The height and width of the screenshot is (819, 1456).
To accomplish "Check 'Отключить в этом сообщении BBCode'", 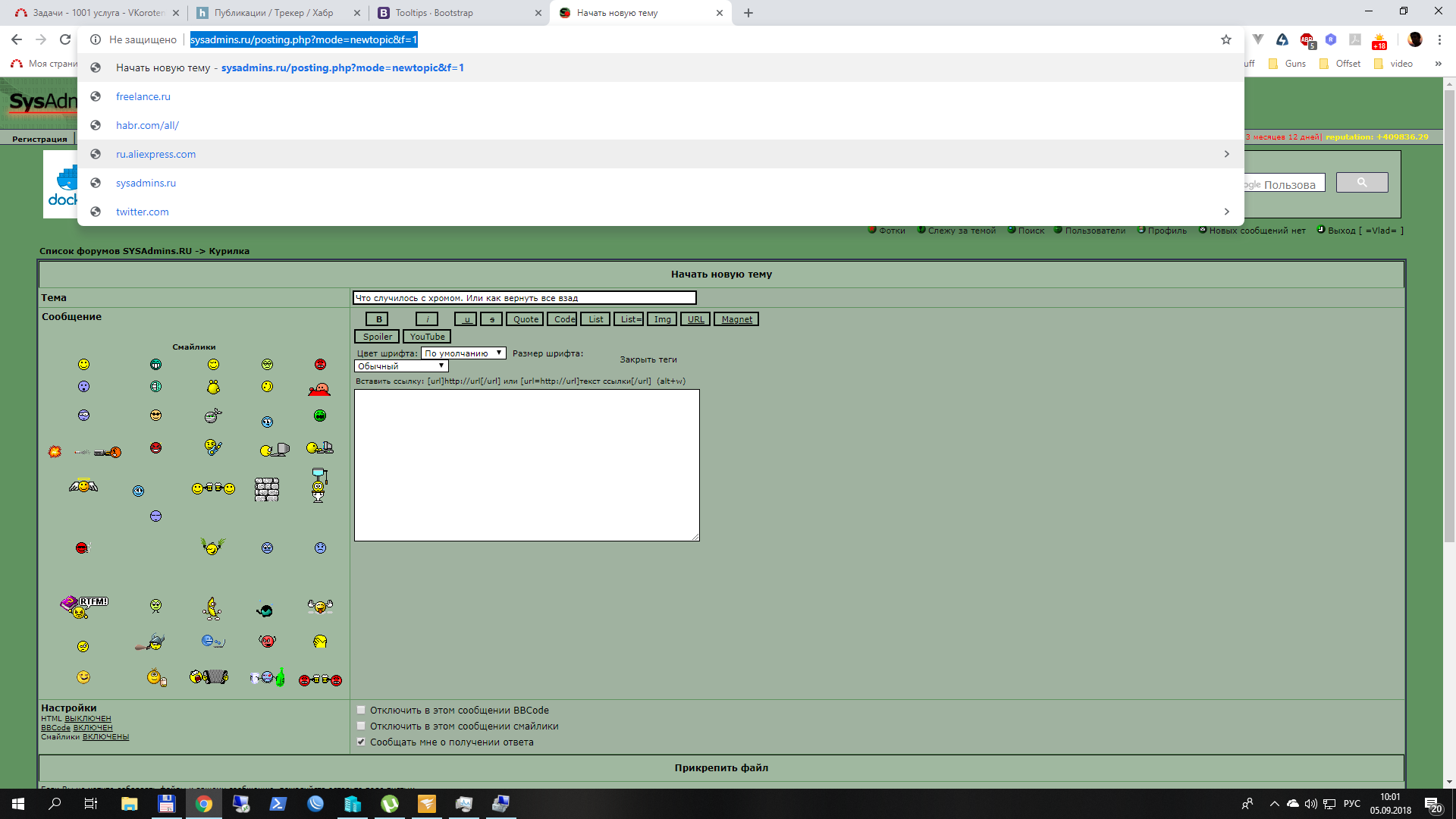I will 361,711.
